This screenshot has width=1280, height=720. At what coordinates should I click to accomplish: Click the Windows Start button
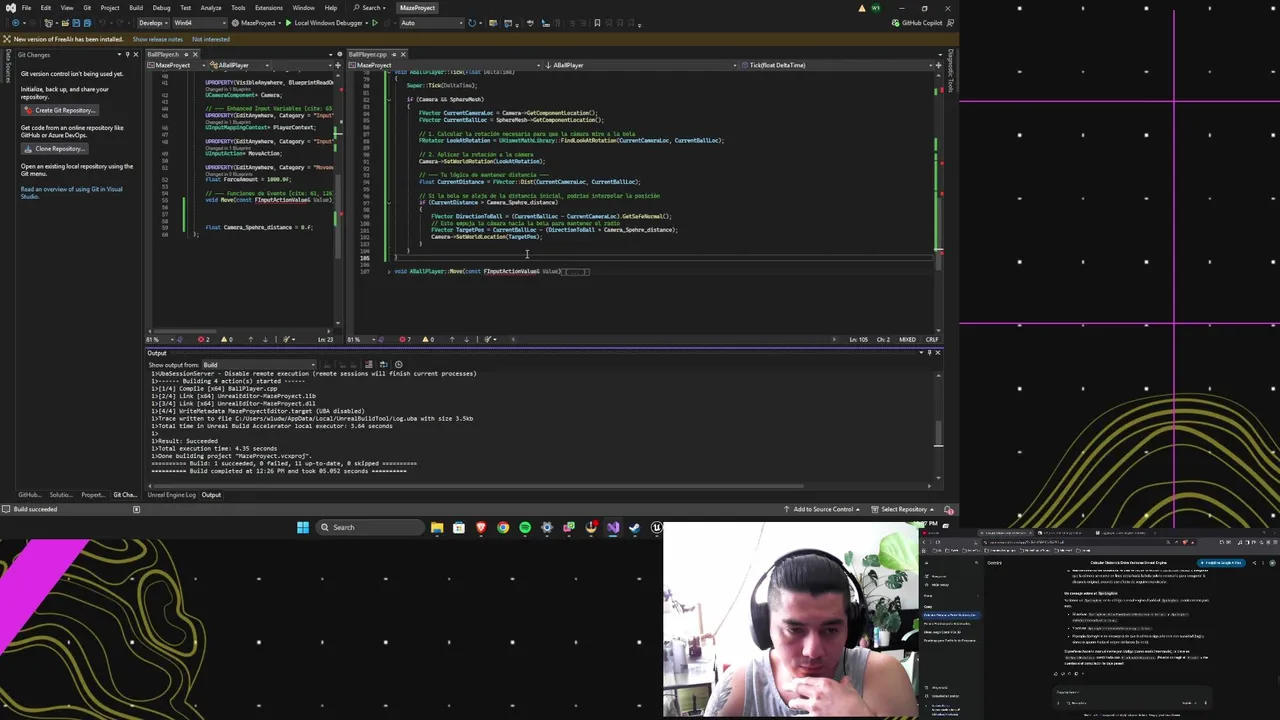click(303, 528)
